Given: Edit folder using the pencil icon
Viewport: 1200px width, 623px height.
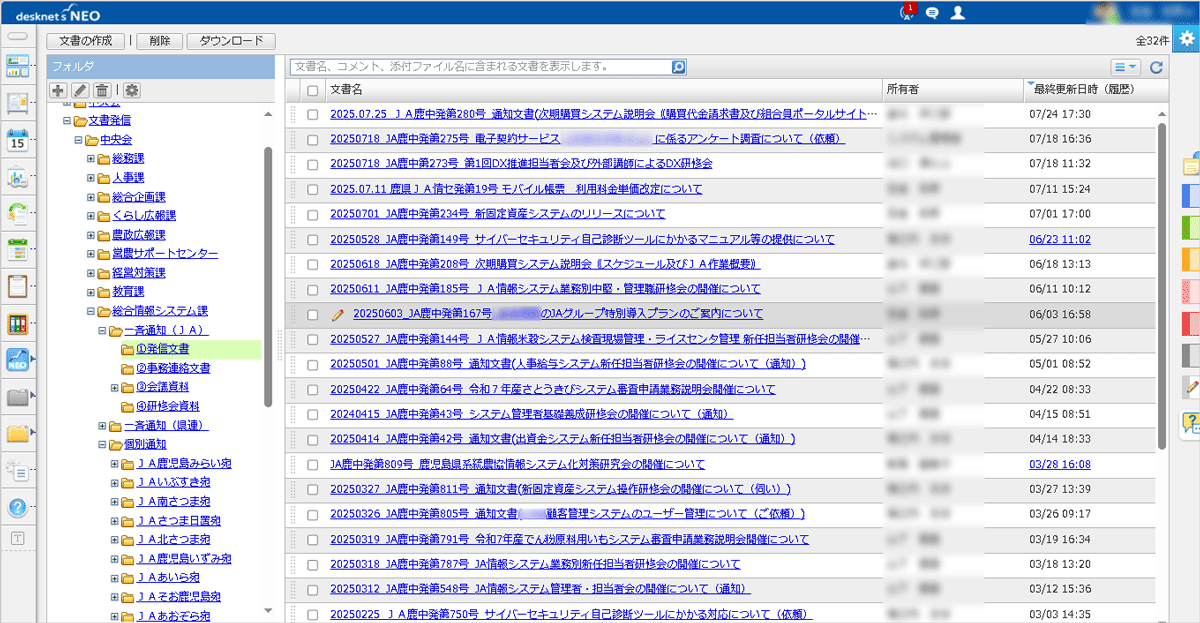Looking at the screenshot, I should 80,90.
